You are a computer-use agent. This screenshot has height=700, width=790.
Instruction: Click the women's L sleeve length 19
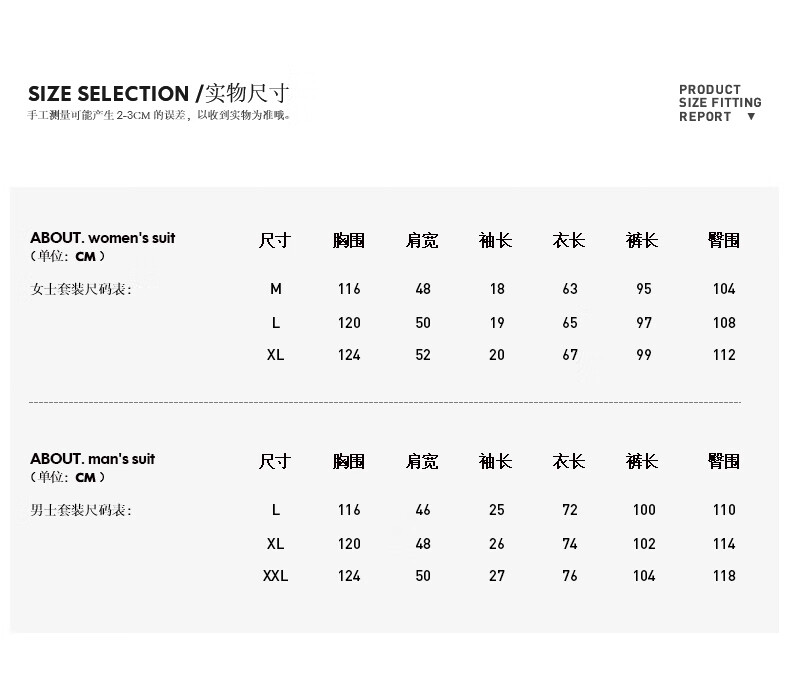497,323
